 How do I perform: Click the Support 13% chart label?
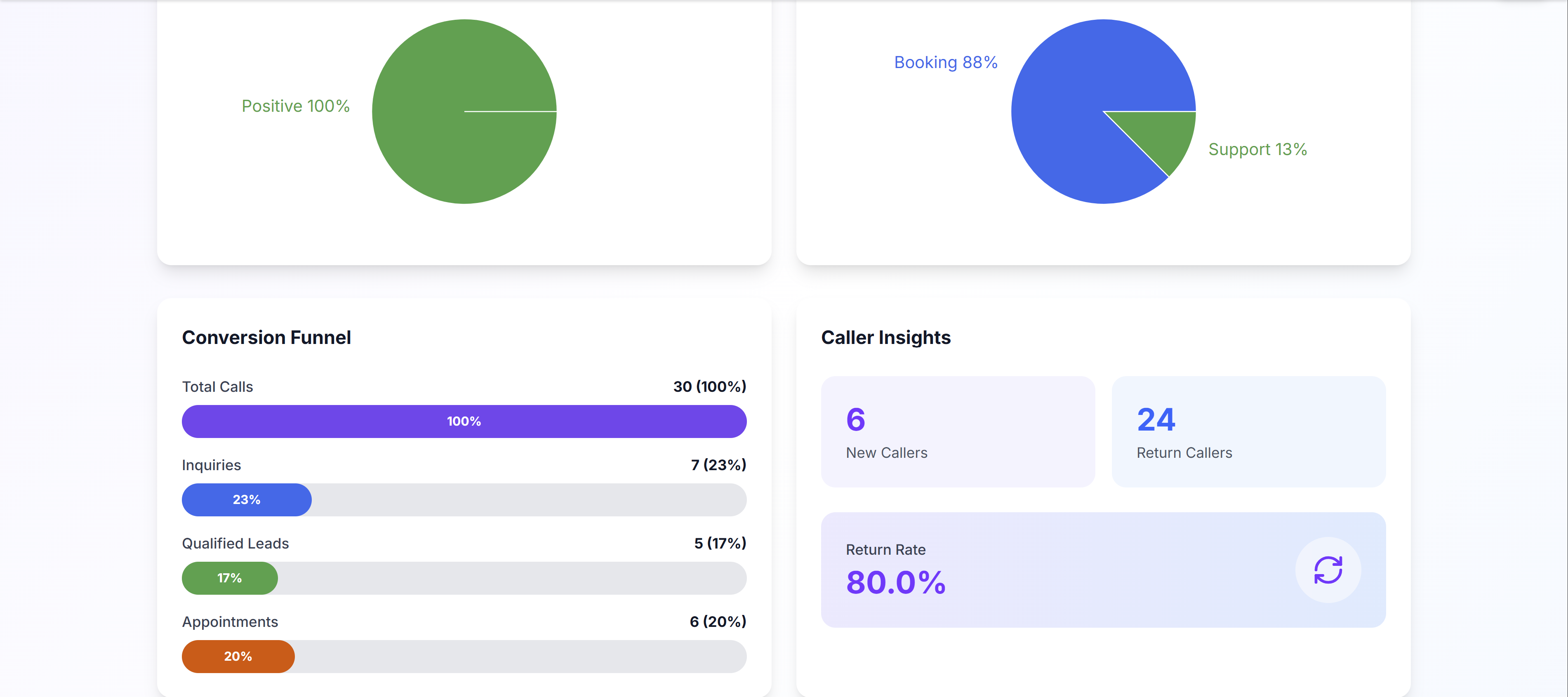(x=1257, y=149)
